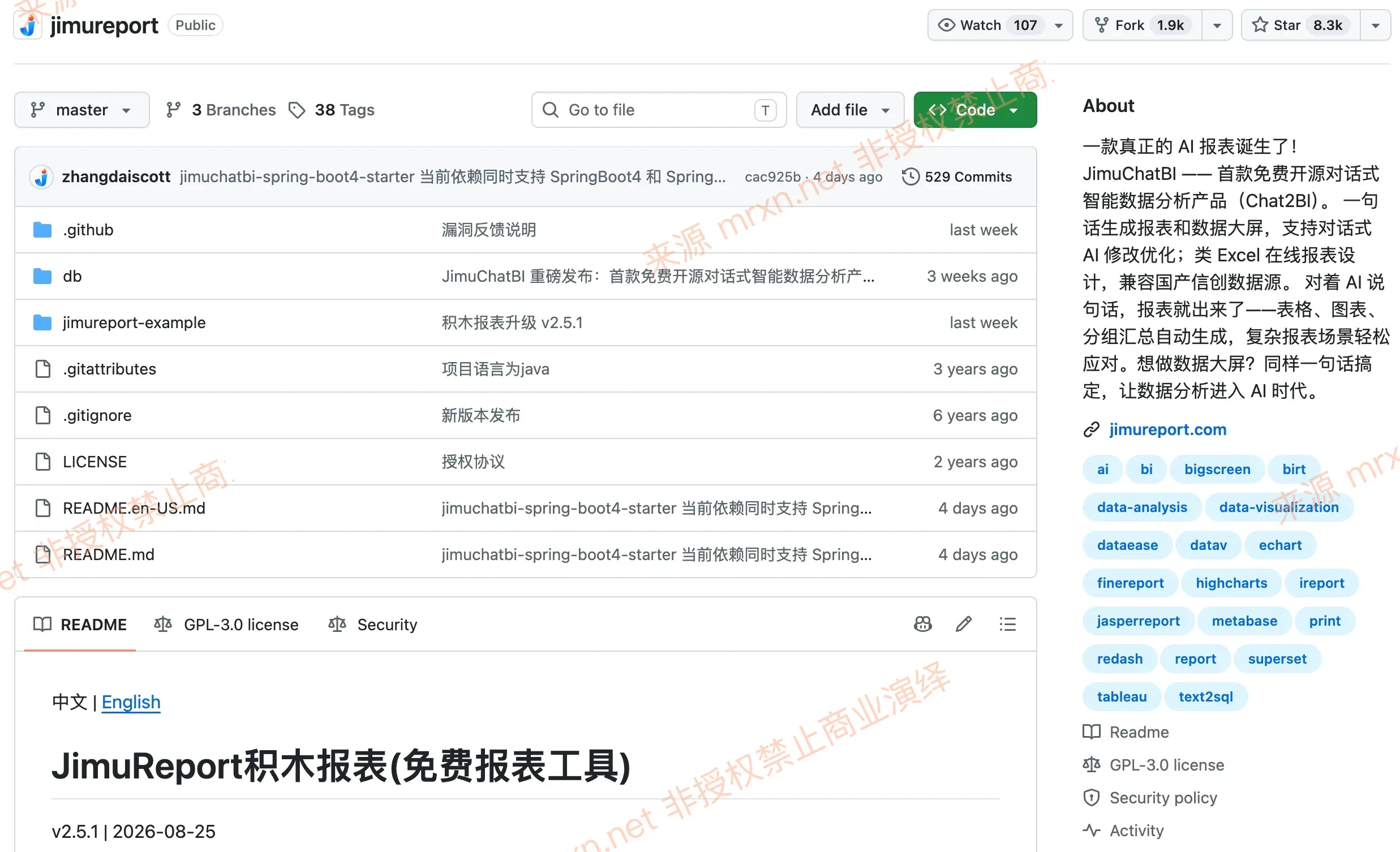Open GPL-3.0 license link in About sidebar
This screenshot has height=852, width=1400.
click(1153, 765)
